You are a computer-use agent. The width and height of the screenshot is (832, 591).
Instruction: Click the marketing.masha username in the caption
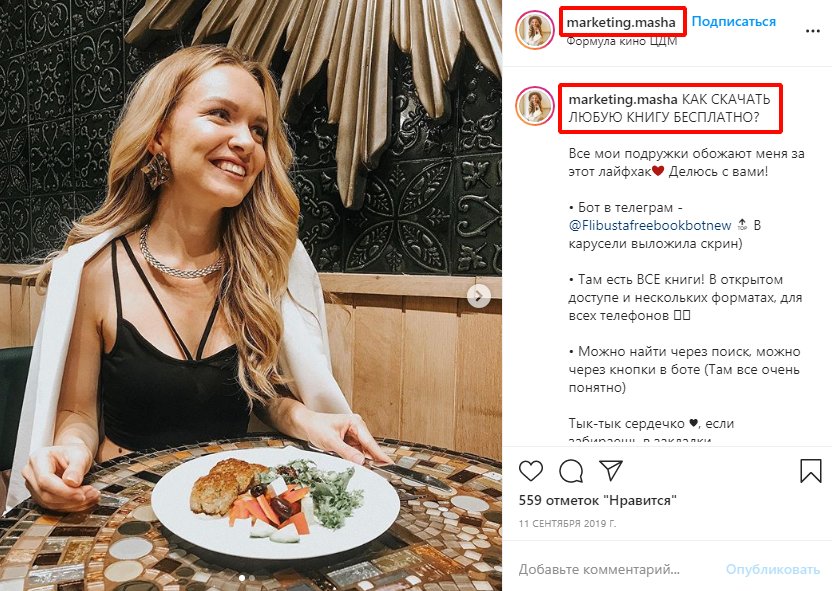(622, 99)
